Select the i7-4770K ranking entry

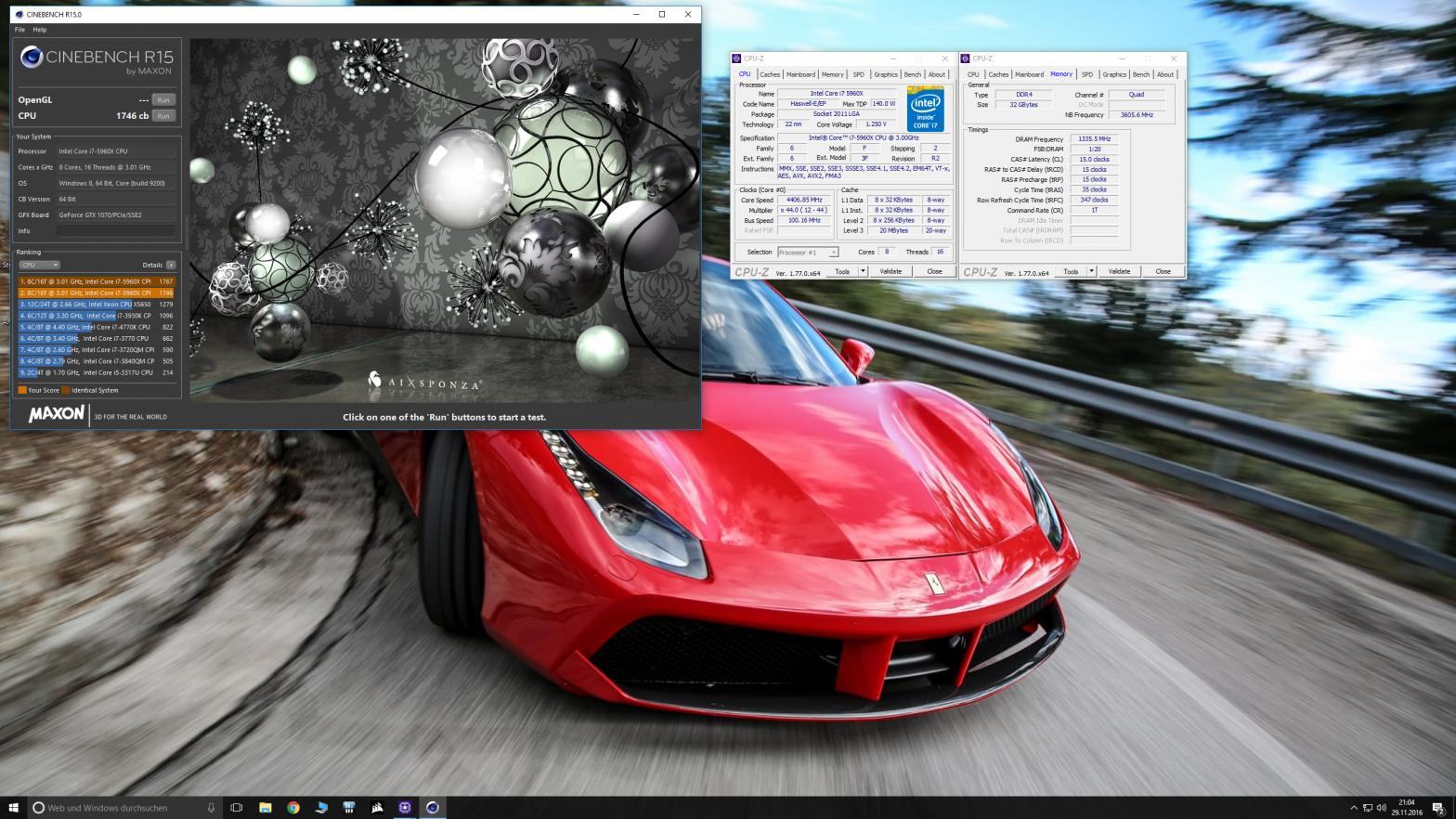click(x=97, y=327)
